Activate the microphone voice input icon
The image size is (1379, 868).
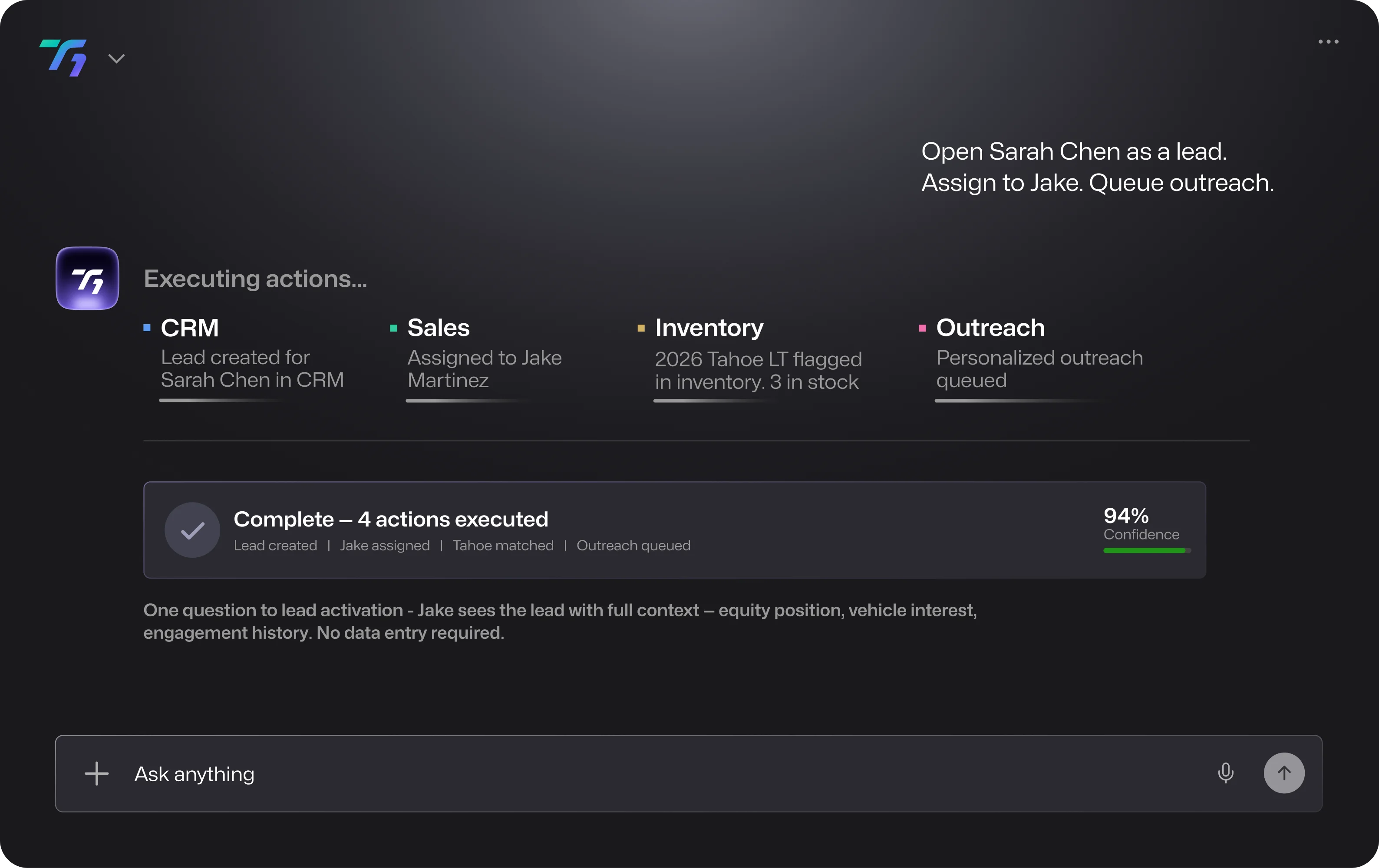(1226, 773)
